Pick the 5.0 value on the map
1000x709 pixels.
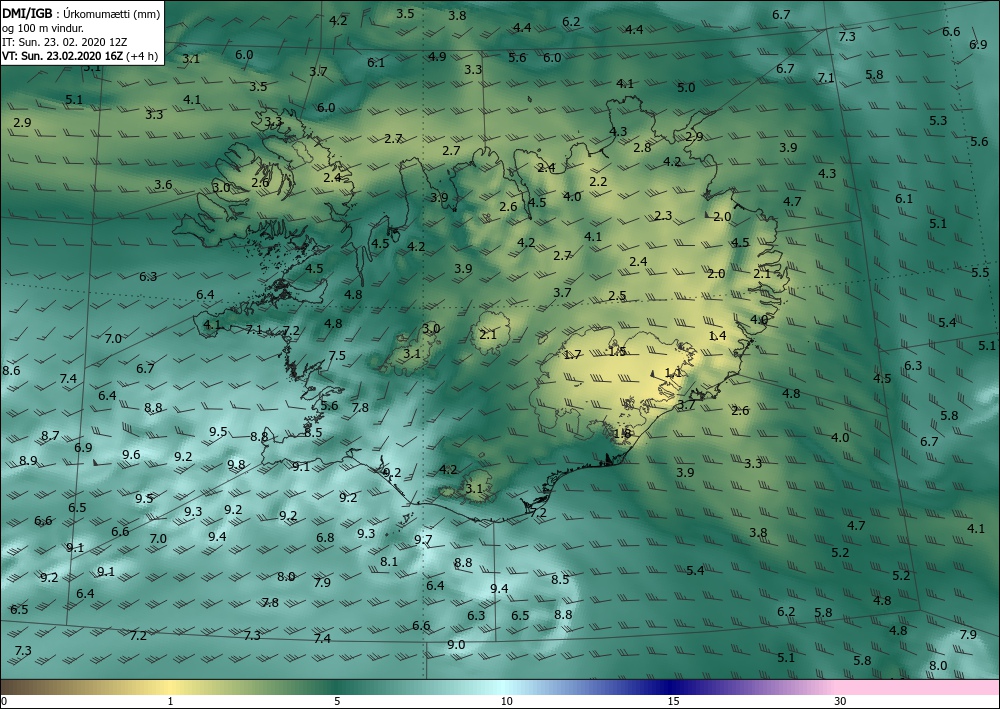point(686,87)
